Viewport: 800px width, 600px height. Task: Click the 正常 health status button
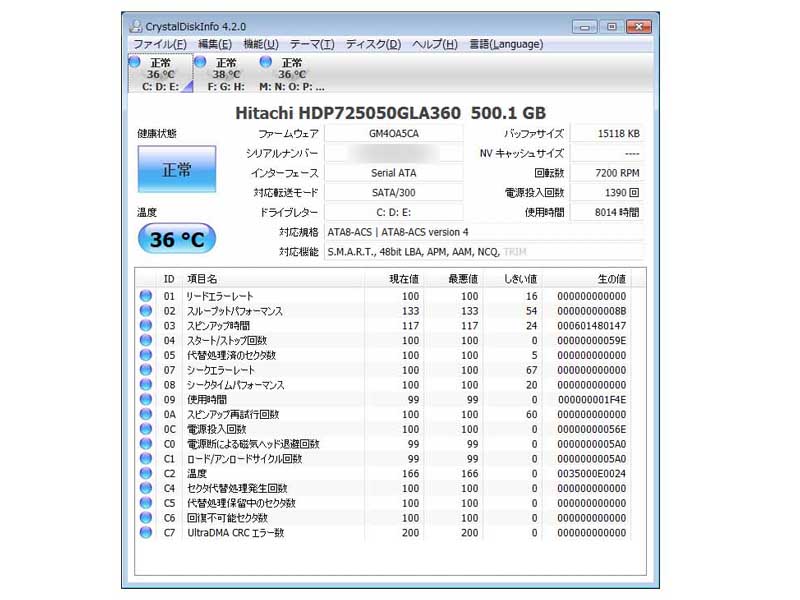pos(176,170)
